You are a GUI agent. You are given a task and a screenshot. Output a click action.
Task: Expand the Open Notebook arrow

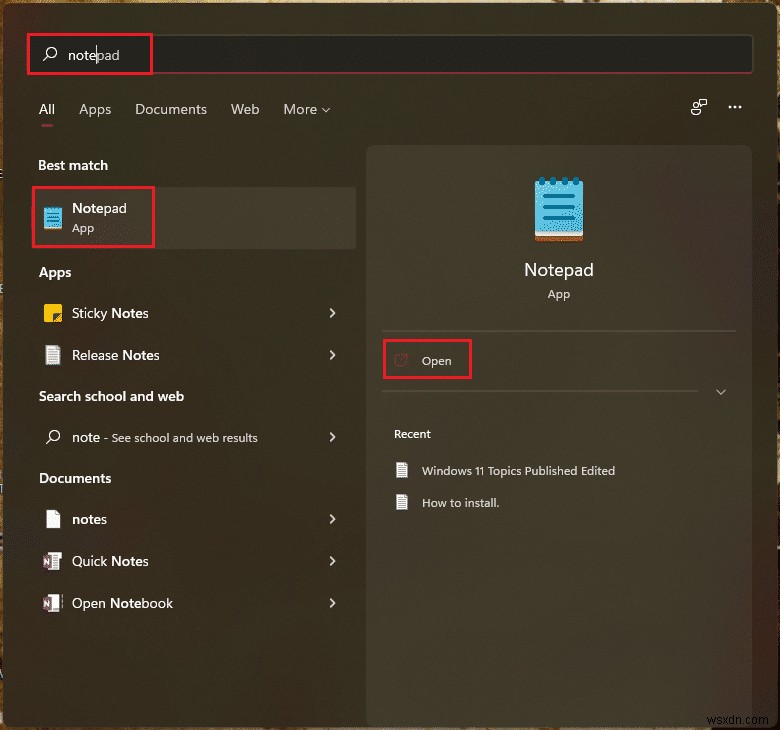click(x=332, y=603)
